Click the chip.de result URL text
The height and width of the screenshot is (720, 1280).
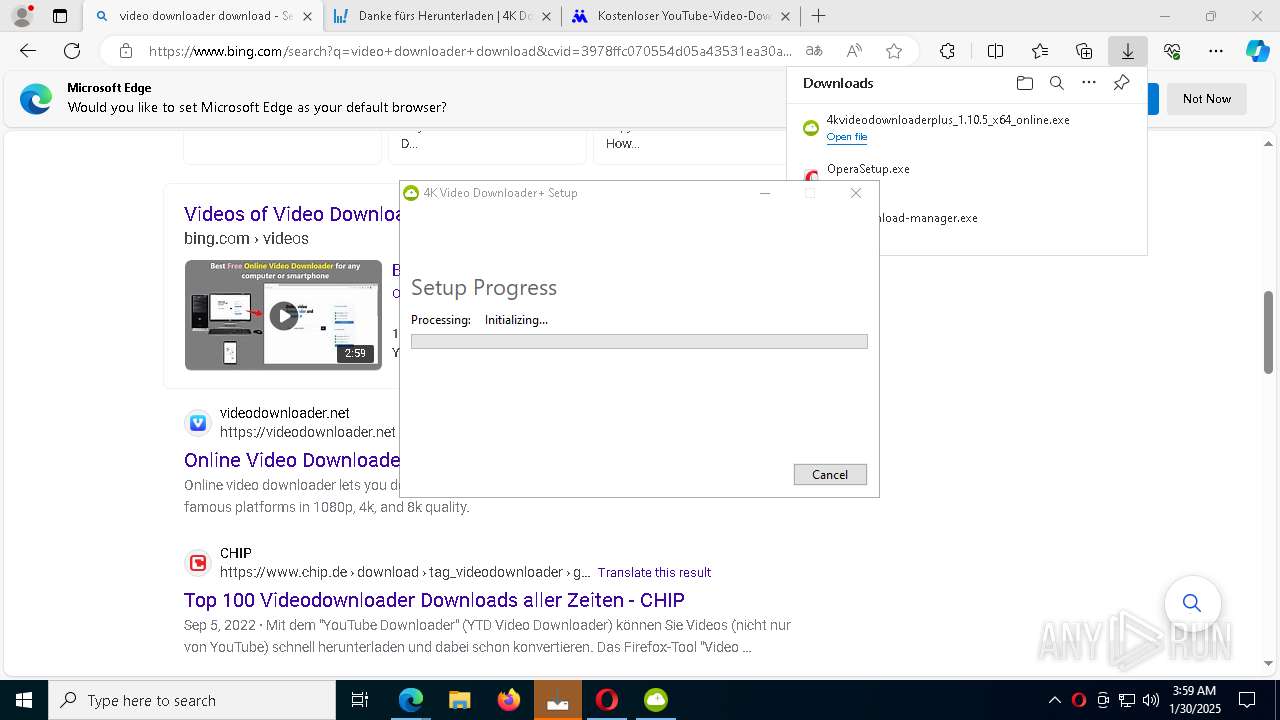tap(405, 573)
